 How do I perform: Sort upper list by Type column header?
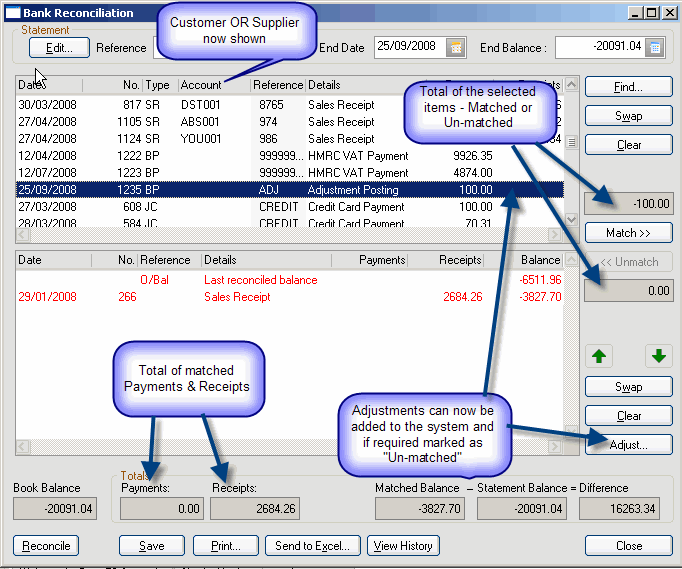pyautogui.click(x=160, y=85)
